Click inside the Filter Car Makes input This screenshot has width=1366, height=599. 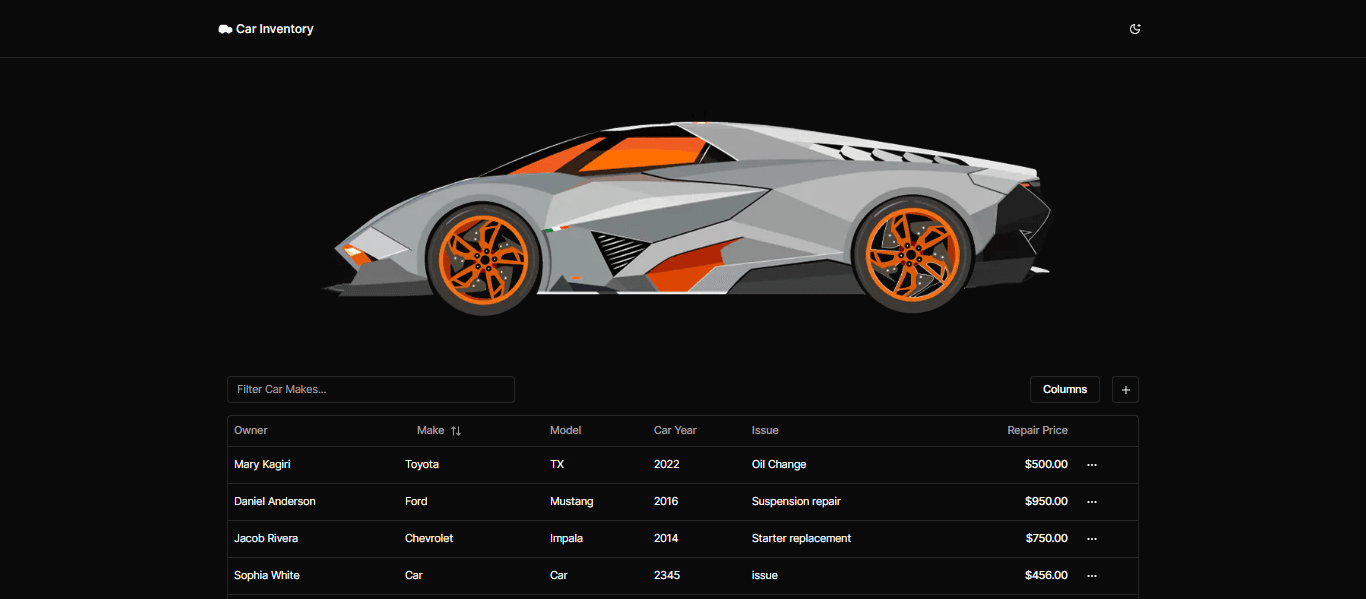370,389
